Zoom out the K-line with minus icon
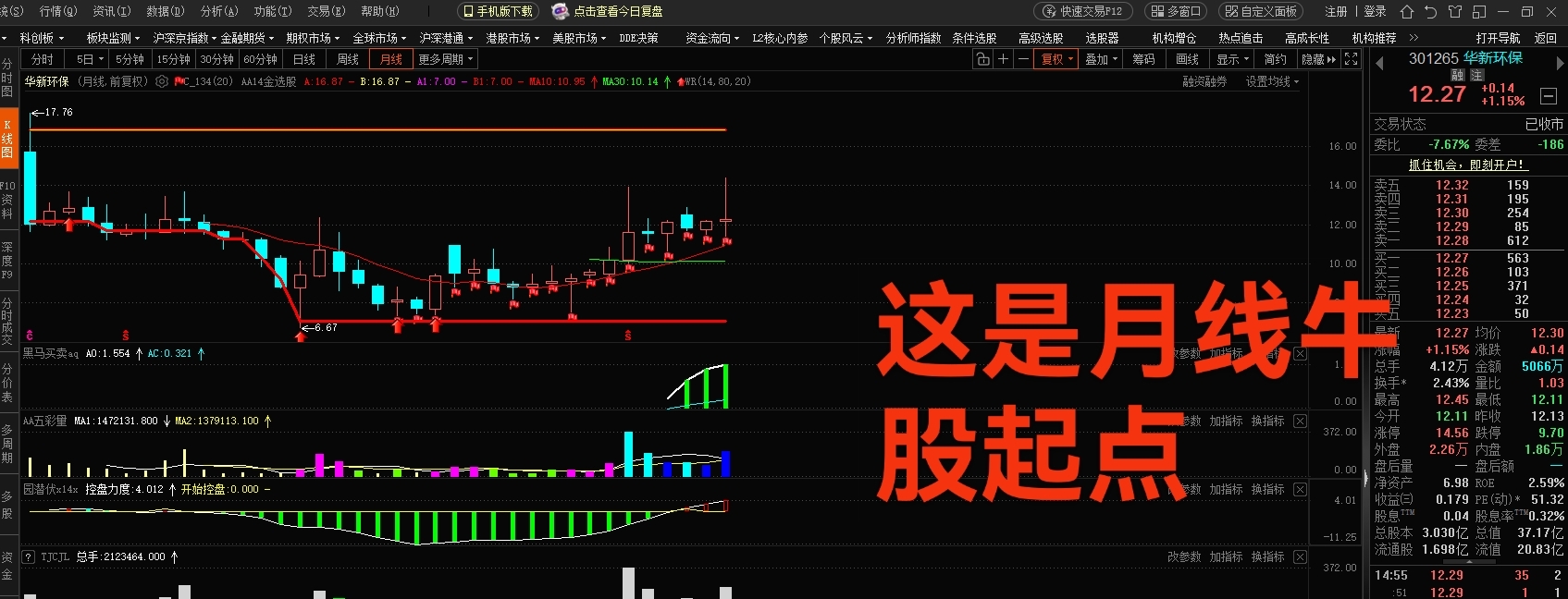 1023,59
